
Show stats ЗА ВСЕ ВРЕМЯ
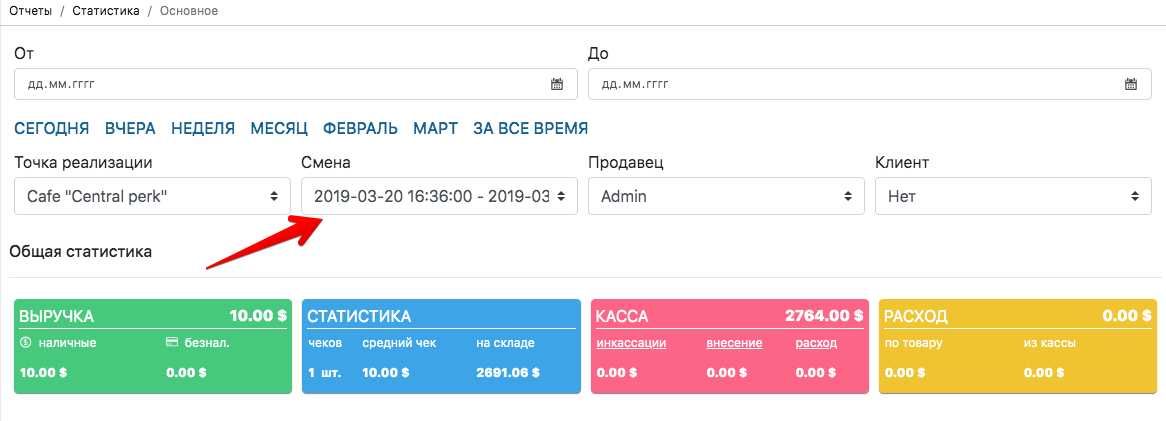tap(530, 128)
